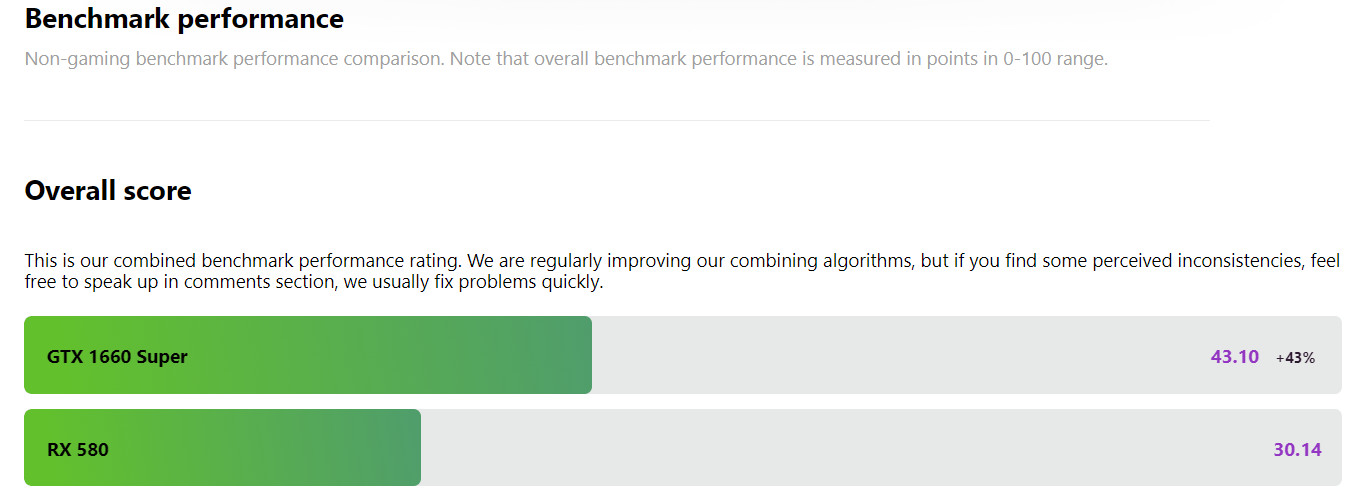Select the RX 580 label
This screenshot has height=501, width=1367.
tap(78, 449)
